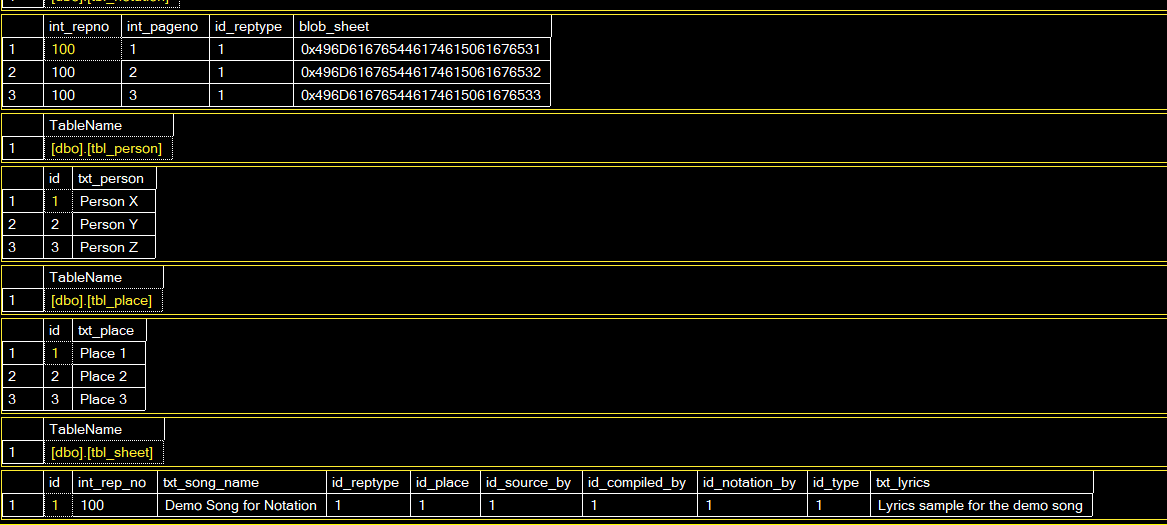Viewport: 1167px width, 525px height.
Task: Select the blob value ending in 6531
Action: click(x=421, y=49)
